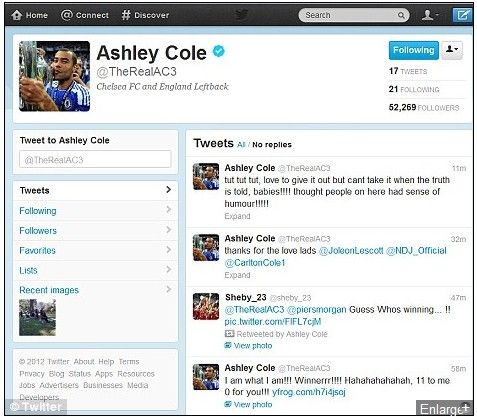Open the yfrog.com/h7i4jsoj link
This screenshot has width=477, height=417.
[309, 392]
